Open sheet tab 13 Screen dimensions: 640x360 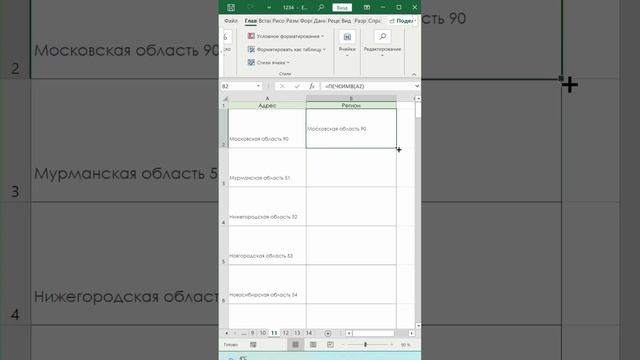coord(297,333)
